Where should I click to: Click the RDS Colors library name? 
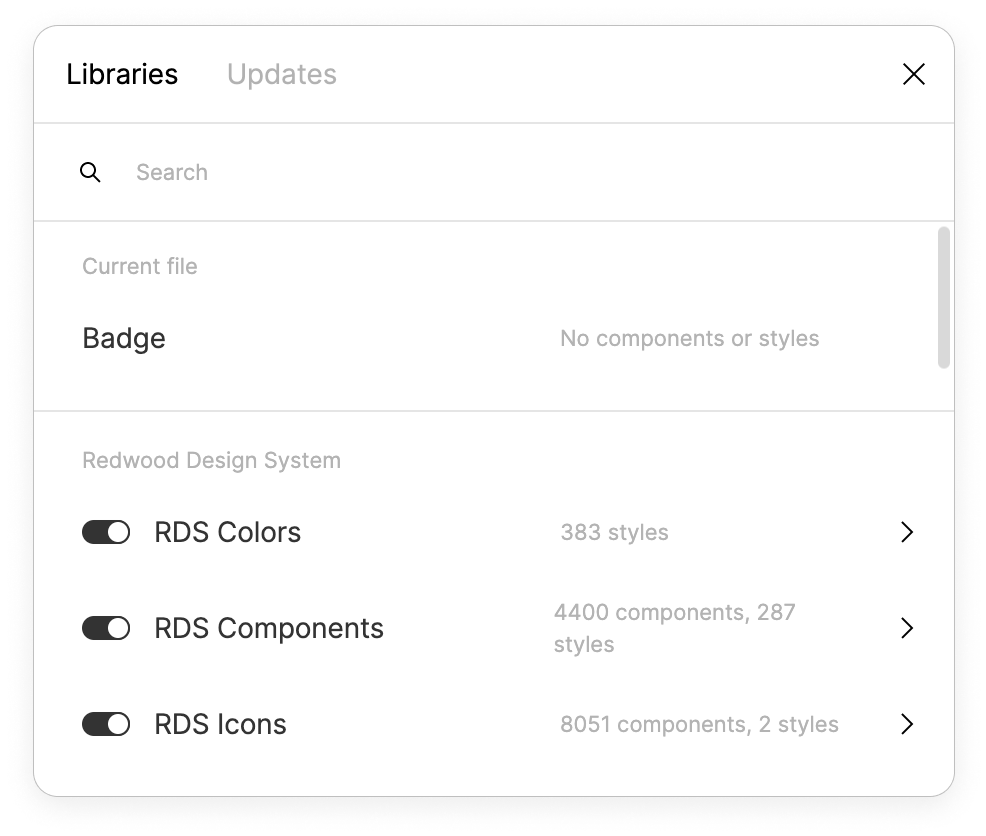[227, 532]
